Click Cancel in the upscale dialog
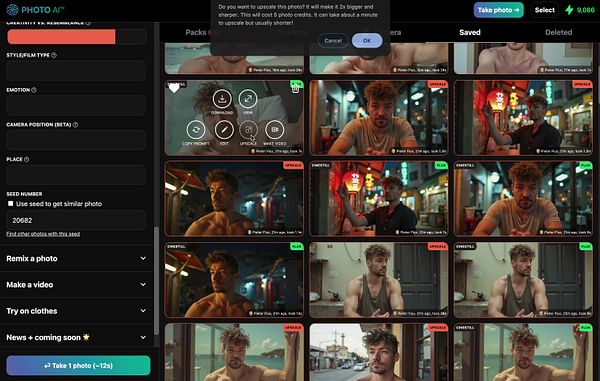The image size is (600, 381). pyautogui.click(x=333, y=41)
